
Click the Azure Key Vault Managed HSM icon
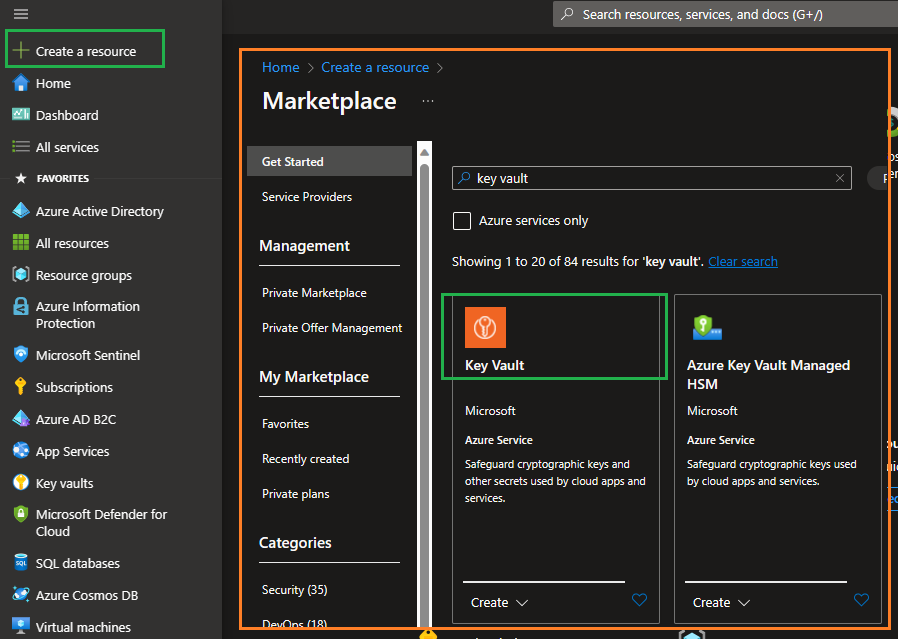[x=707, y=328]
